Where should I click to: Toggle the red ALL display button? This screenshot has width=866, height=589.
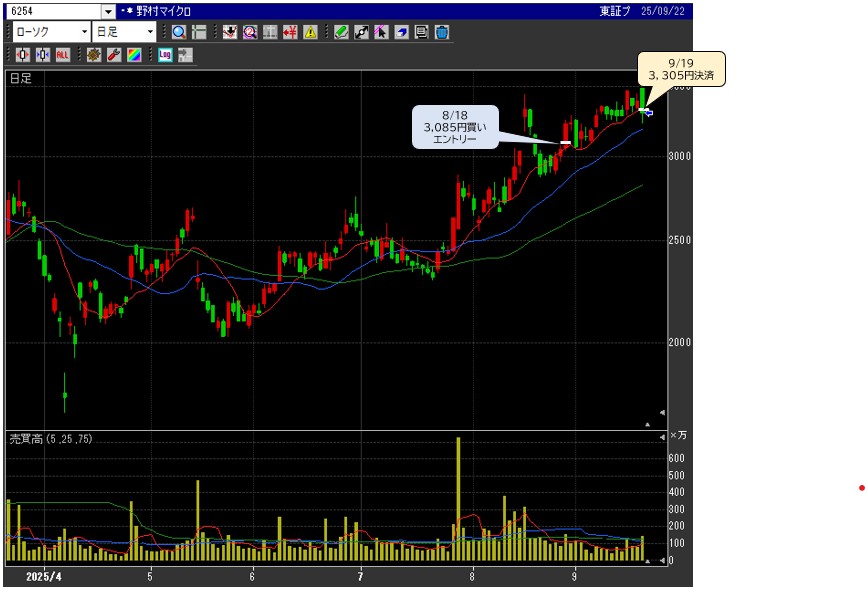click(63, 54)
